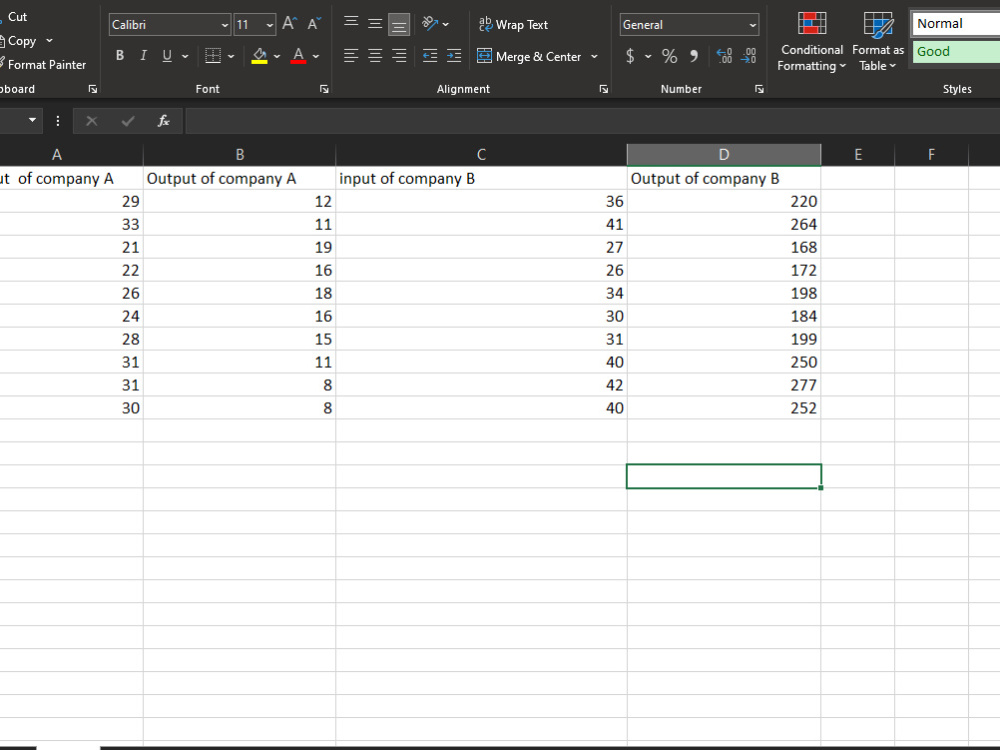Select Top Align icon
Viewport: 1000px width, 750px height.
pos(351,24)
